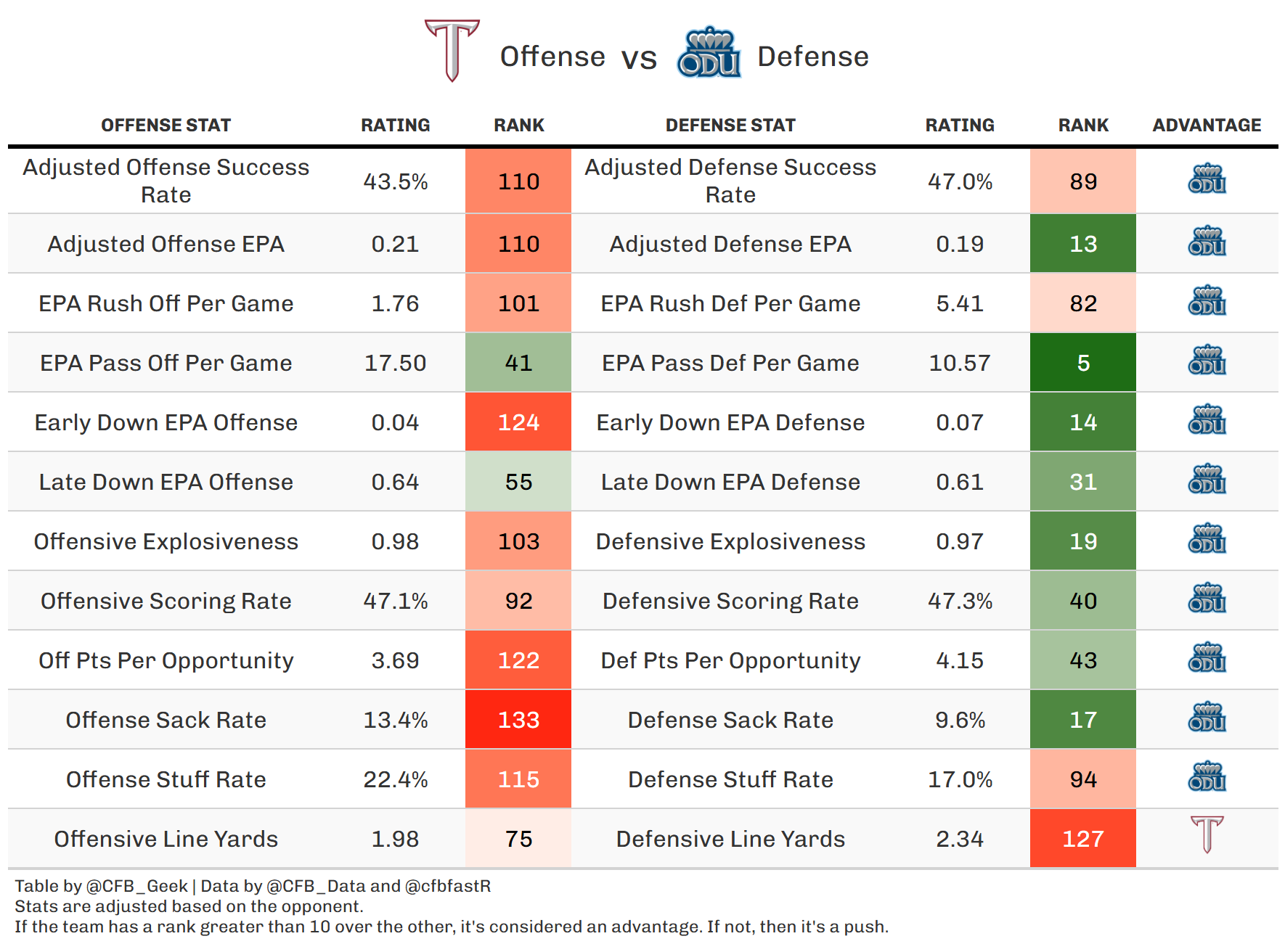The height and width of the screenshot is (952, 1285).
Task: Click ODU advantage icon in EPA Pass row
Action: point(1207,361)
